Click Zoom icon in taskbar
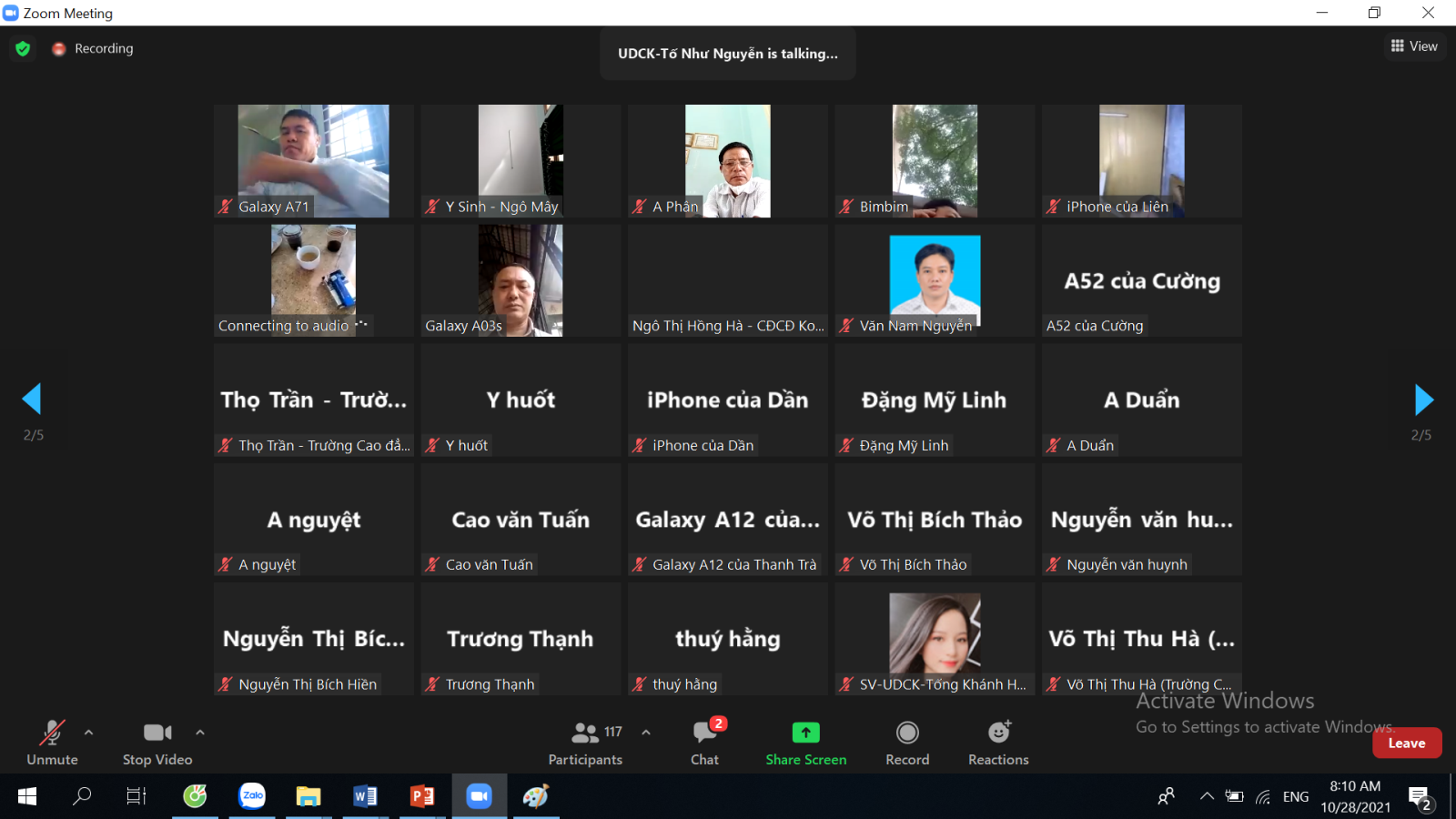 (x=479, y=797)
